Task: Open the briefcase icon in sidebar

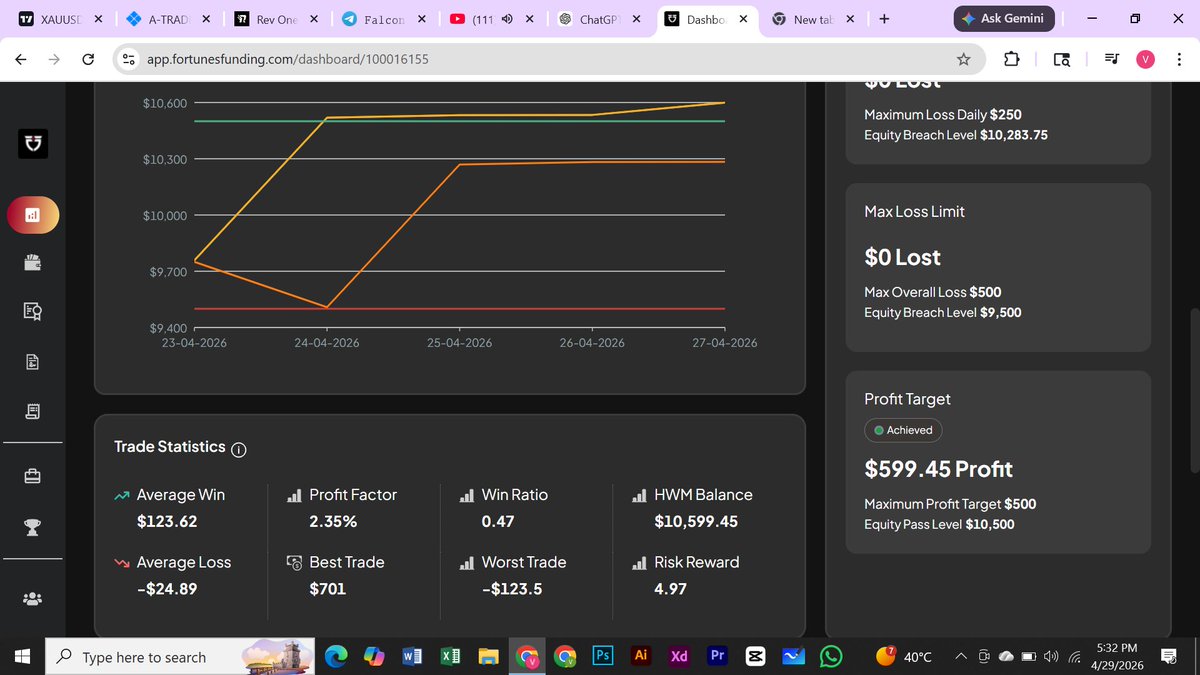Action: (x=33, y=476)
